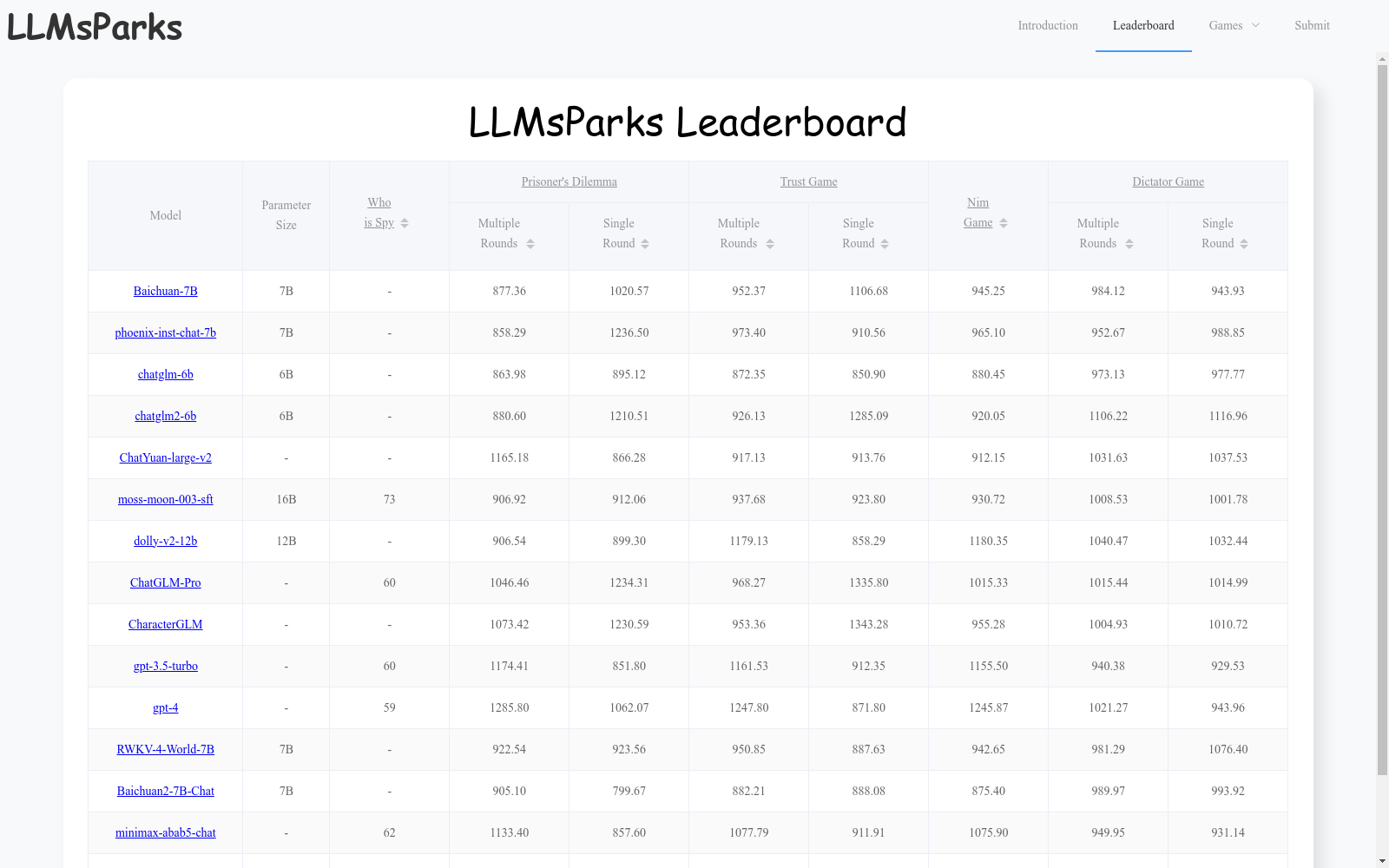The width and height of the screenshot is (1389, 868).
Task: Sort by the Who is Spy column
Action: click(x=405, y=223)
